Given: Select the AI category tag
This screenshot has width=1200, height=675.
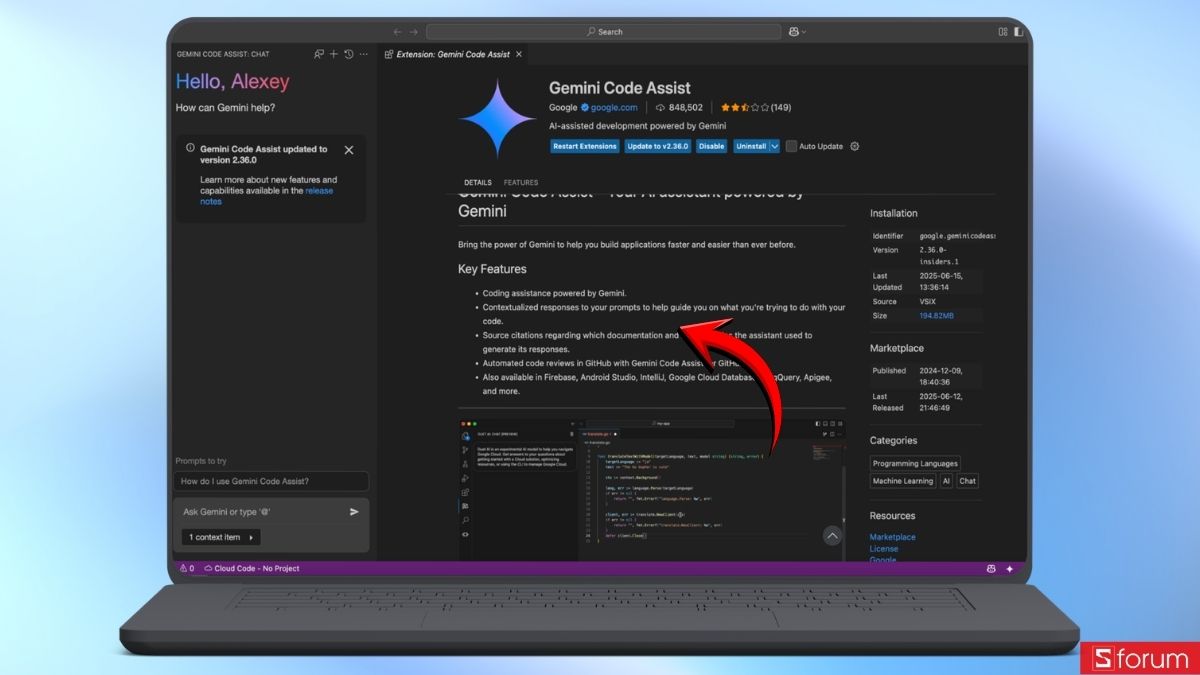Looking at the screenshot, I should point(946,481).
